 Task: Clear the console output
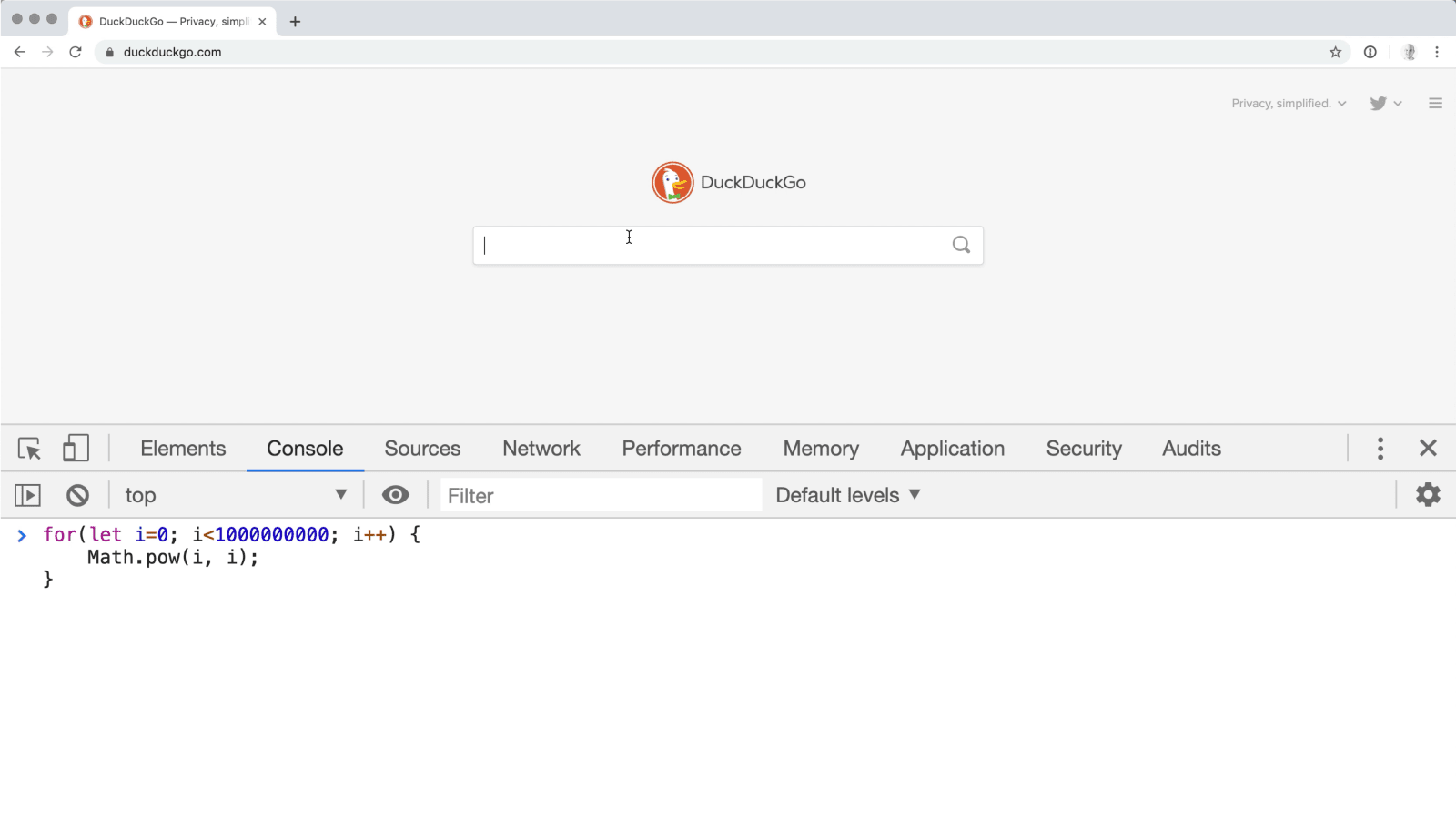[x=77, y=495]
